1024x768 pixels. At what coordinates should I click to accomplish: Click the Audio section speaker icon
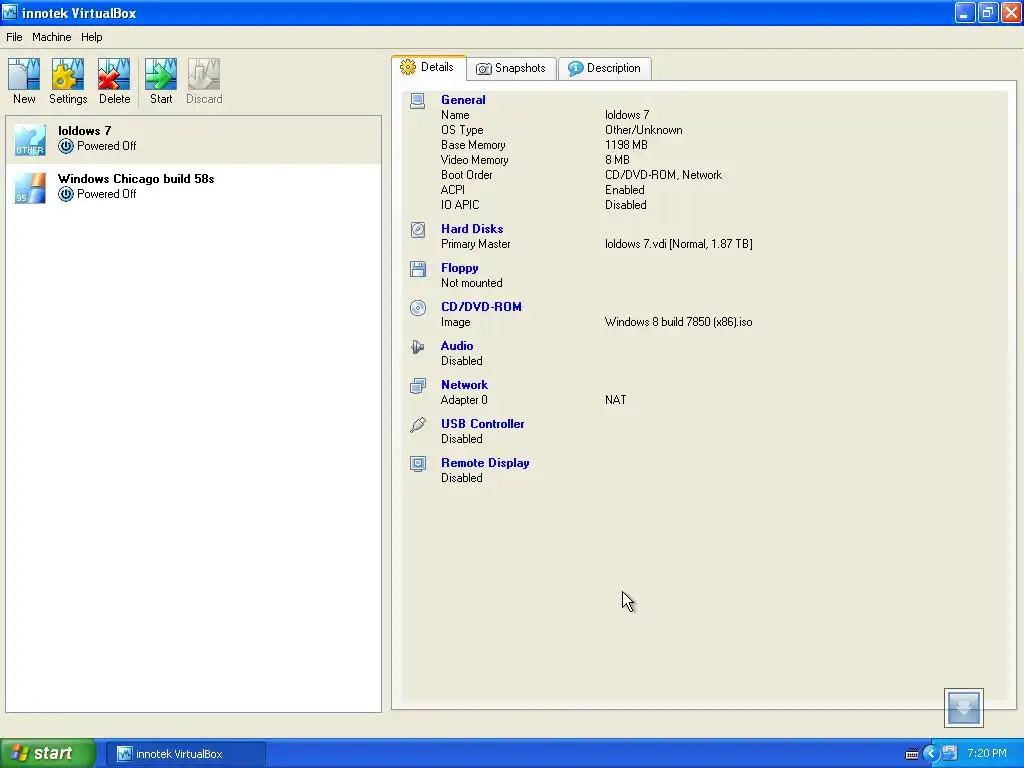pyautogui.click(x=418, y=347)
